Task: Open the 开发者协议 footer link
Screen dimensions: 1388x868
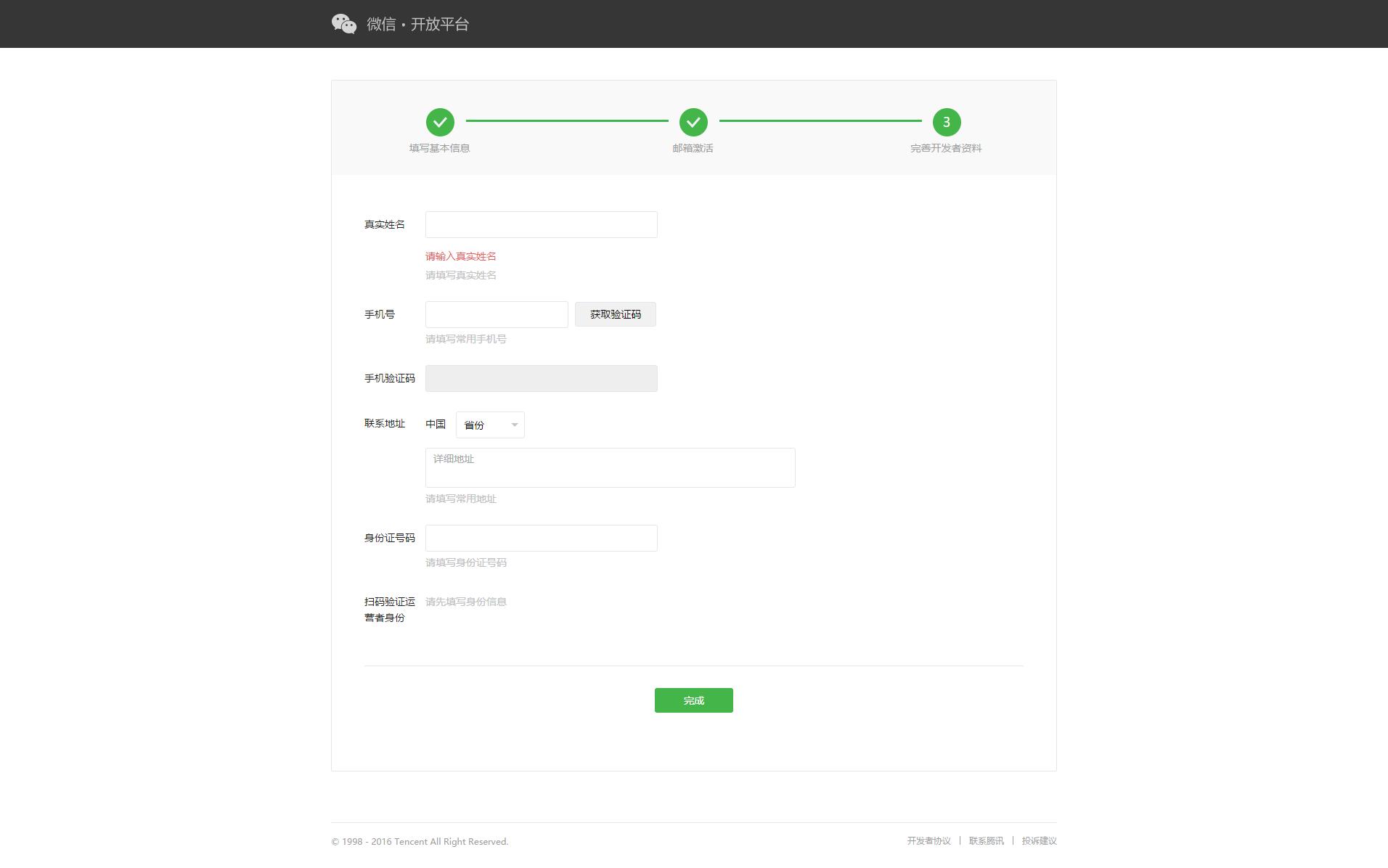Action: coord(928,841)
